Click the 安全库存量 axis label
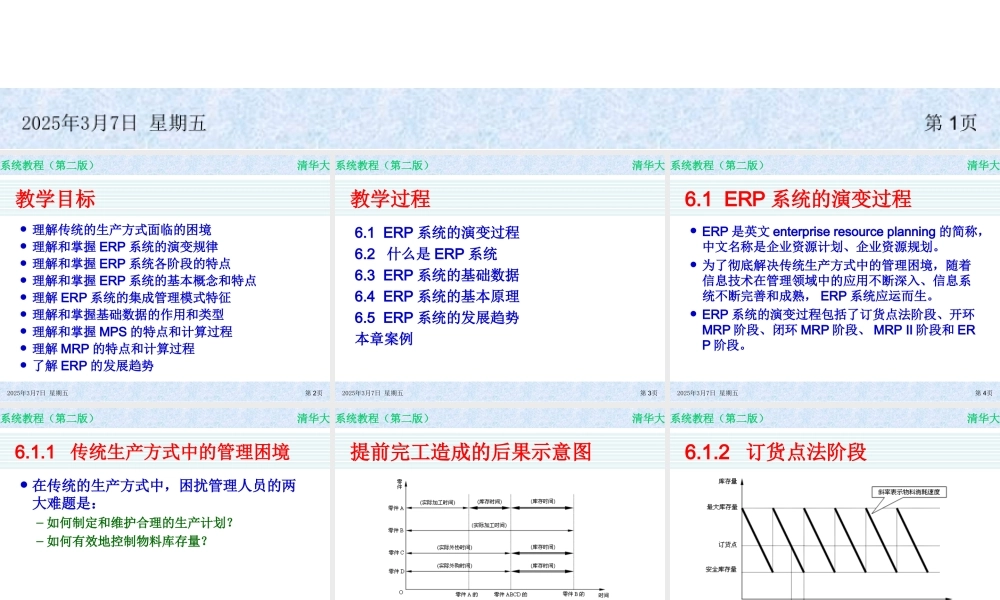Screen dimensions: 1000x600 coord(721,569)
